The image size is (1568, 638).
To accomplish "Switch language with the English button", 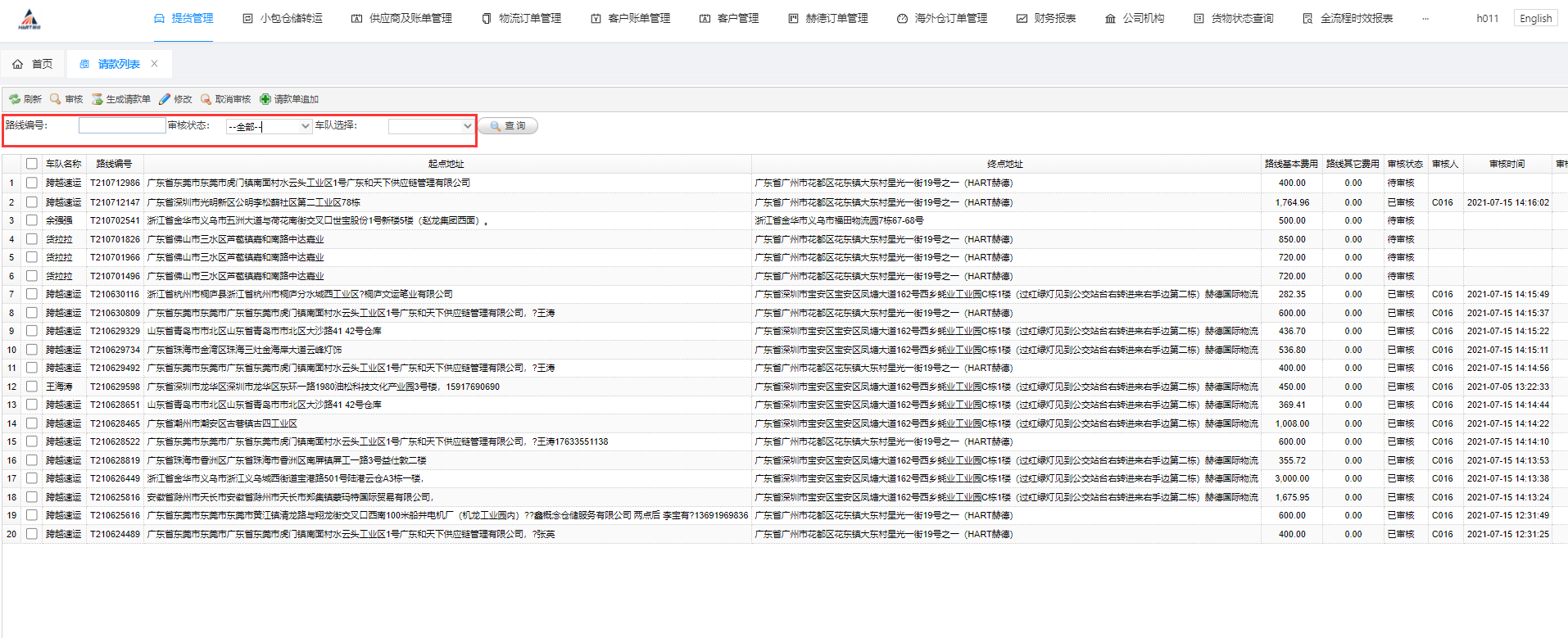I will pos(1535,19).
